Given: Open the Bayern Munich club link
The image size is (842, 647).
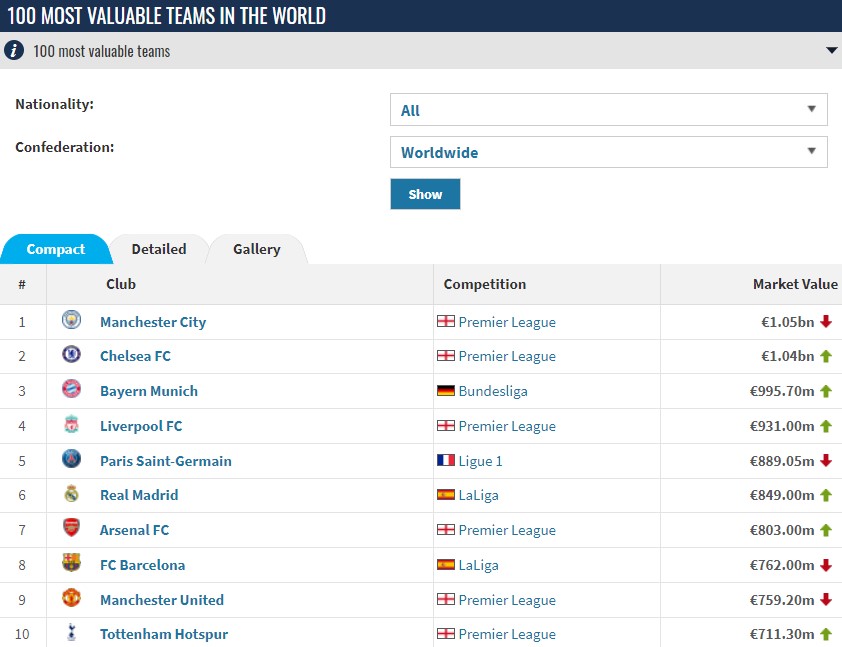Looking at the screenshot, I should point(149,391).
